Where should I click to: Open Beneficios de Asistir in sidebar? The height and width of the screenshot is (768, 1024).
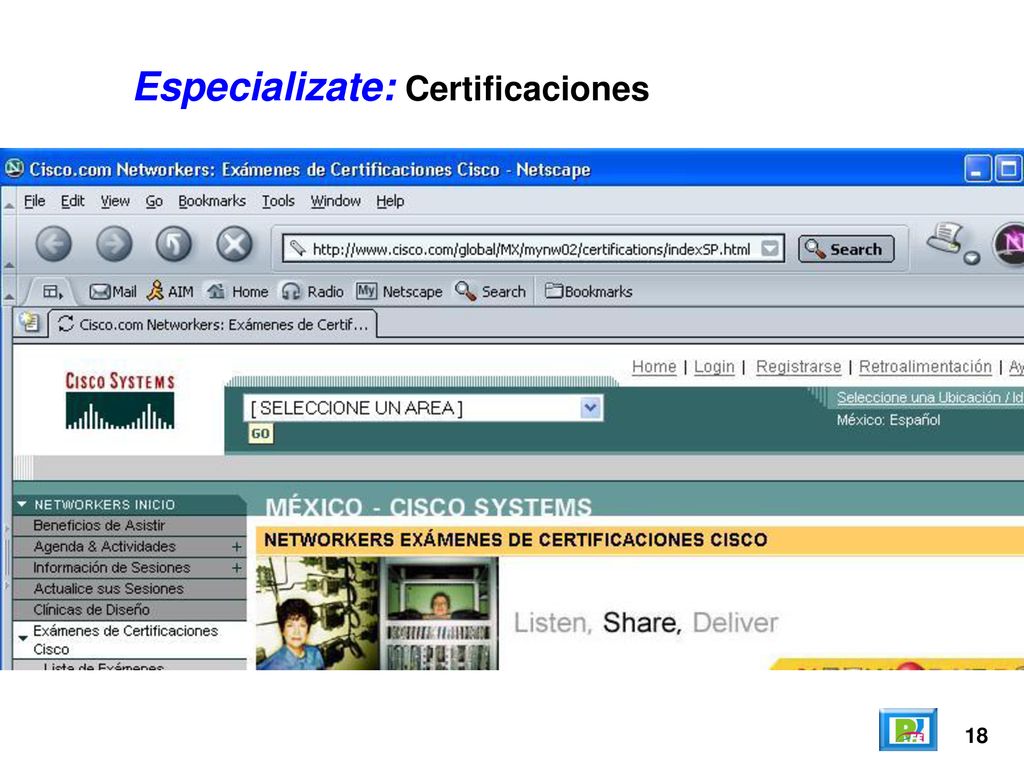tap(130, 525)
